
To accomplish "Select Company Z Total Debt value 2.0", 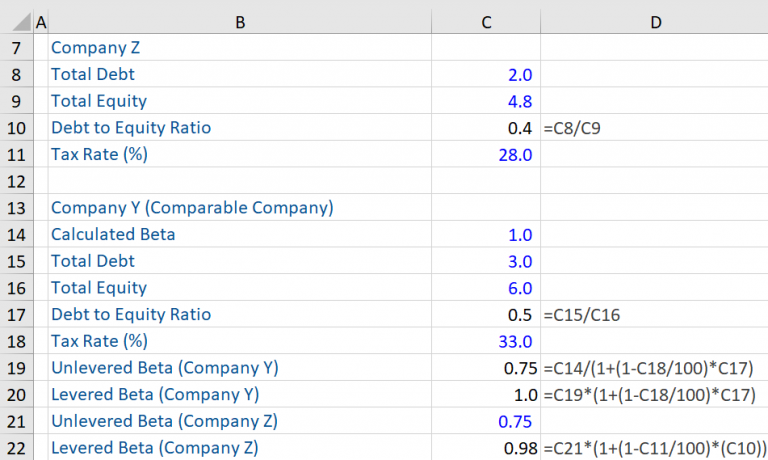I will tap(520, 74).
